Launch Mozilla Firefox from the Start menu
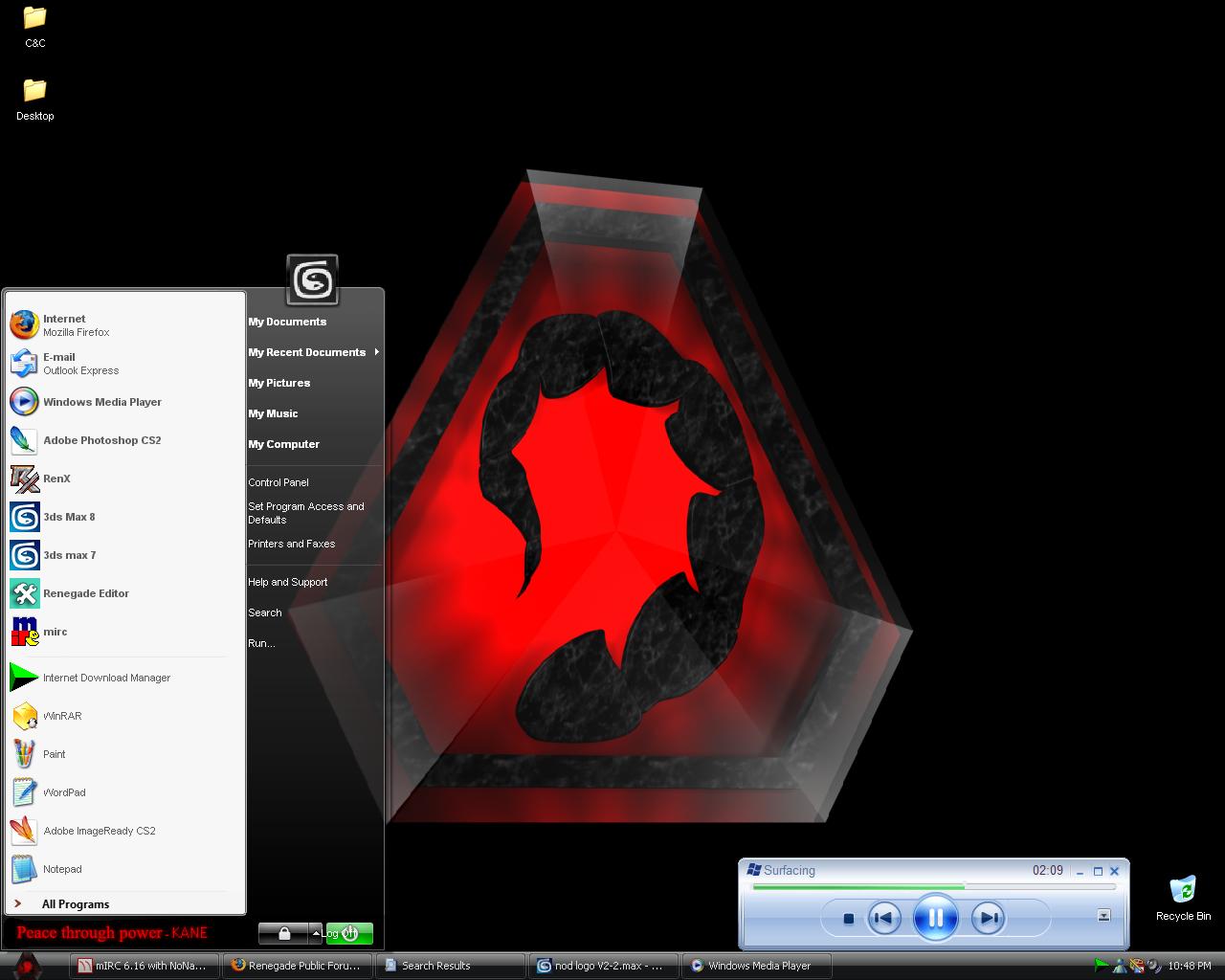The height and width of the screenshot is (980, 1225). tap(64, 325)
